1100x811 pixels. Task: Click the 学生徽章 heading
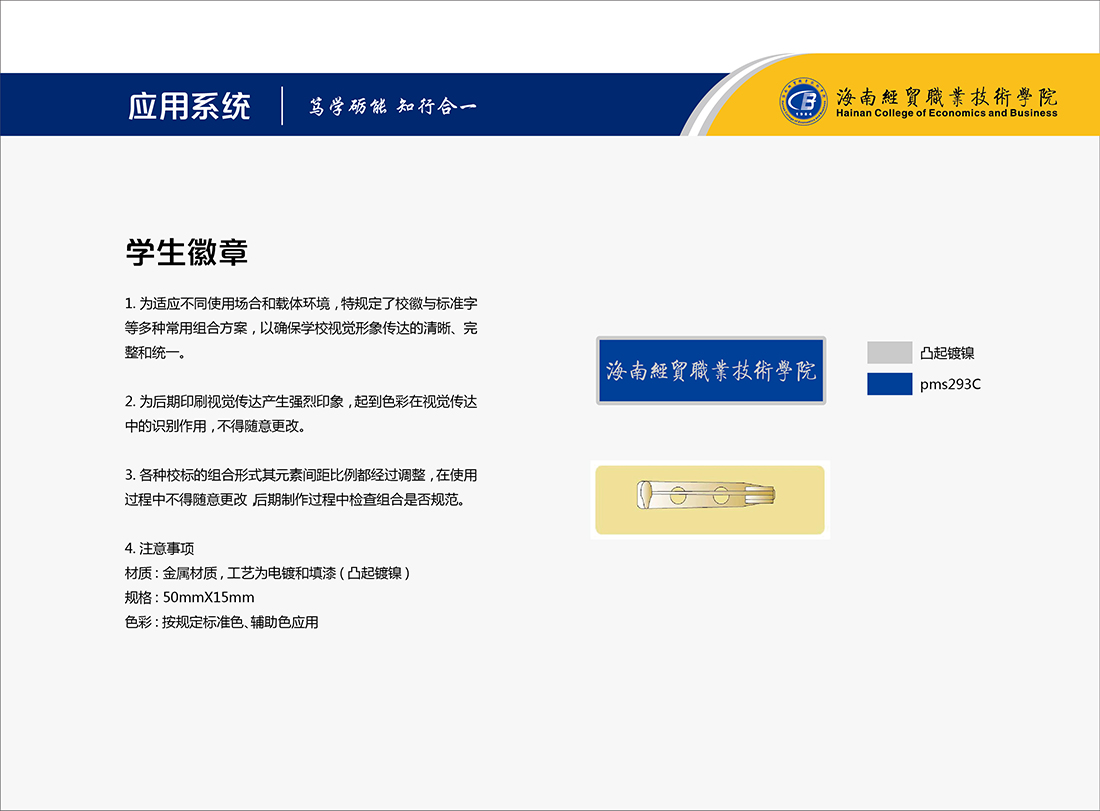186,252
